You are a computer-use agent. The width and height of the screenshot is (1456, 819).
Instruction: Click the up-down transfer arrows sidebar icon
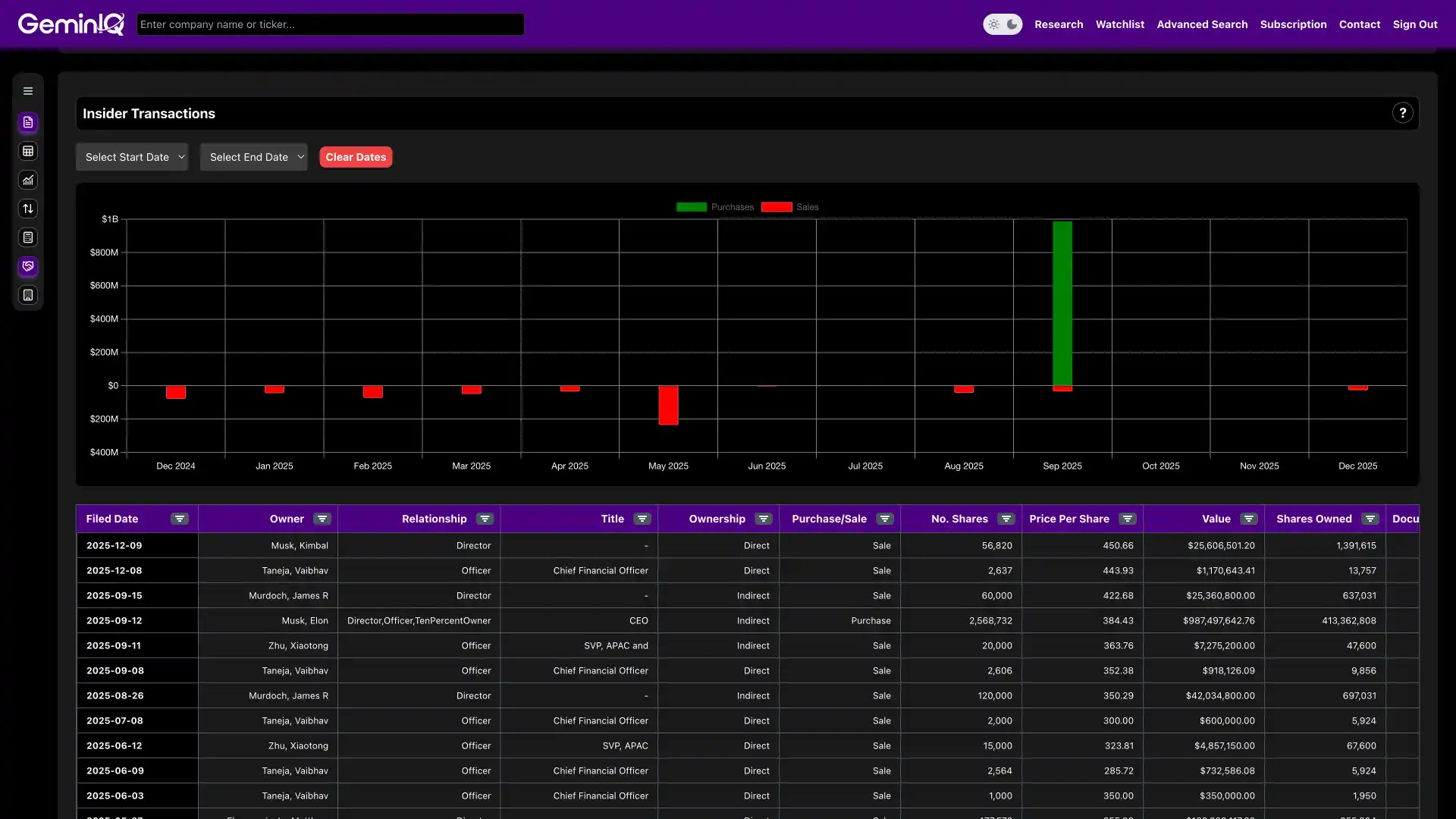(28, 209)
